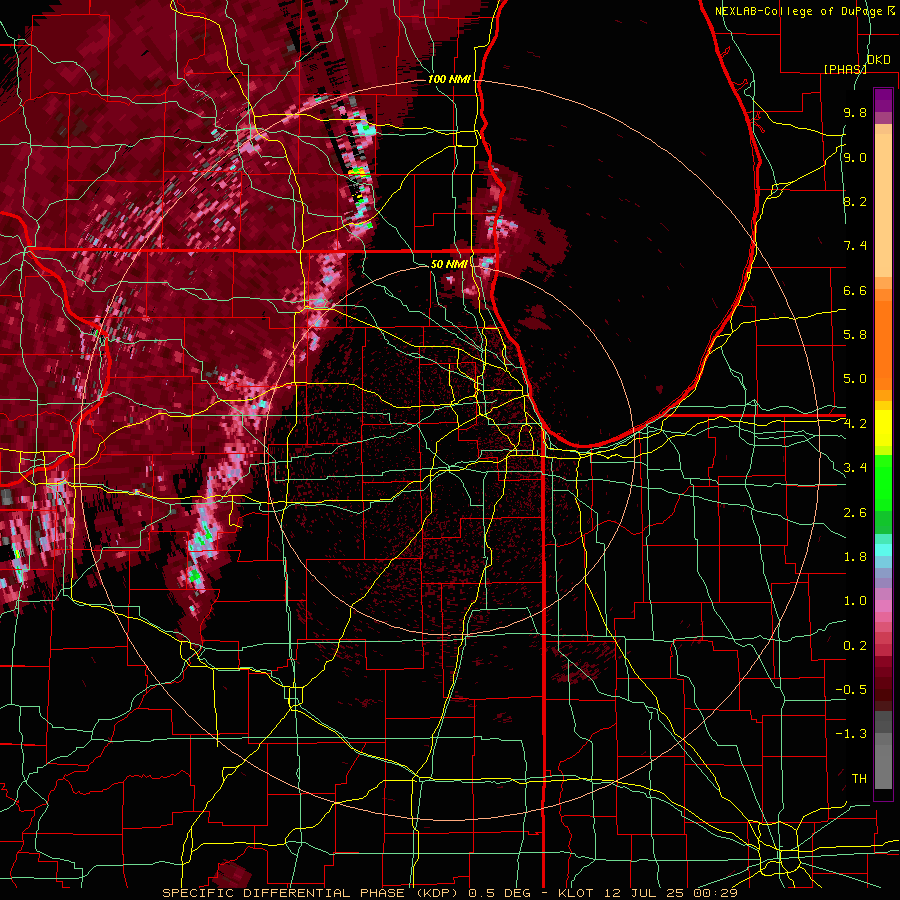Image resolution: width=900 pixels, height=900 pixels.
Task: Select the 0.2 scale label
Action: click(855, 646)
